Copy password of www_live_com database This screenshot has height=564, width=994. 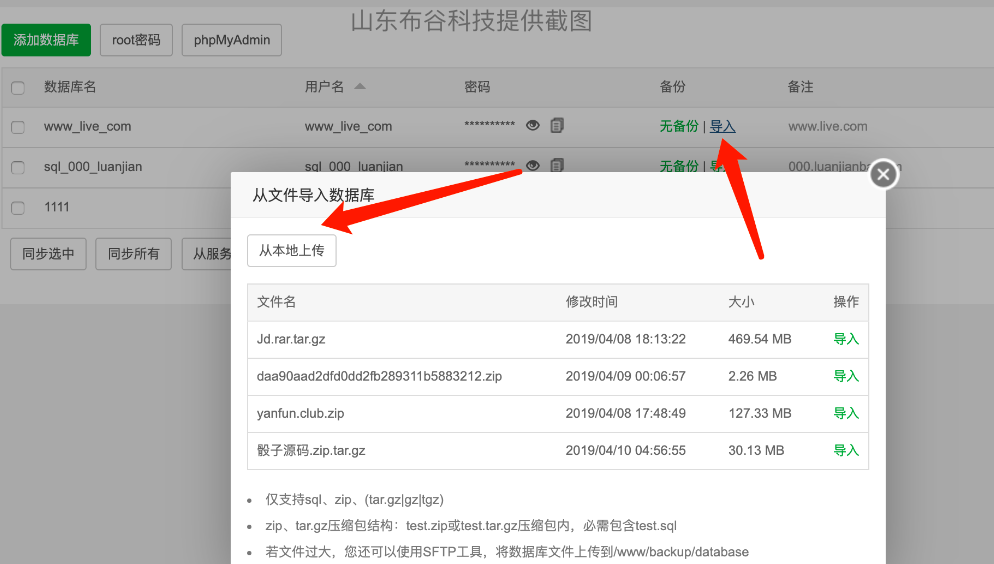pyautogui.click(x=557, y=126)
